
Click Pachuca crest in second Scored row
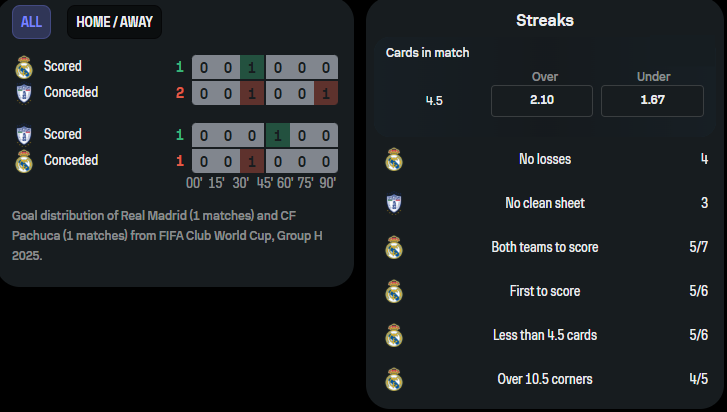tap(24, 135)
